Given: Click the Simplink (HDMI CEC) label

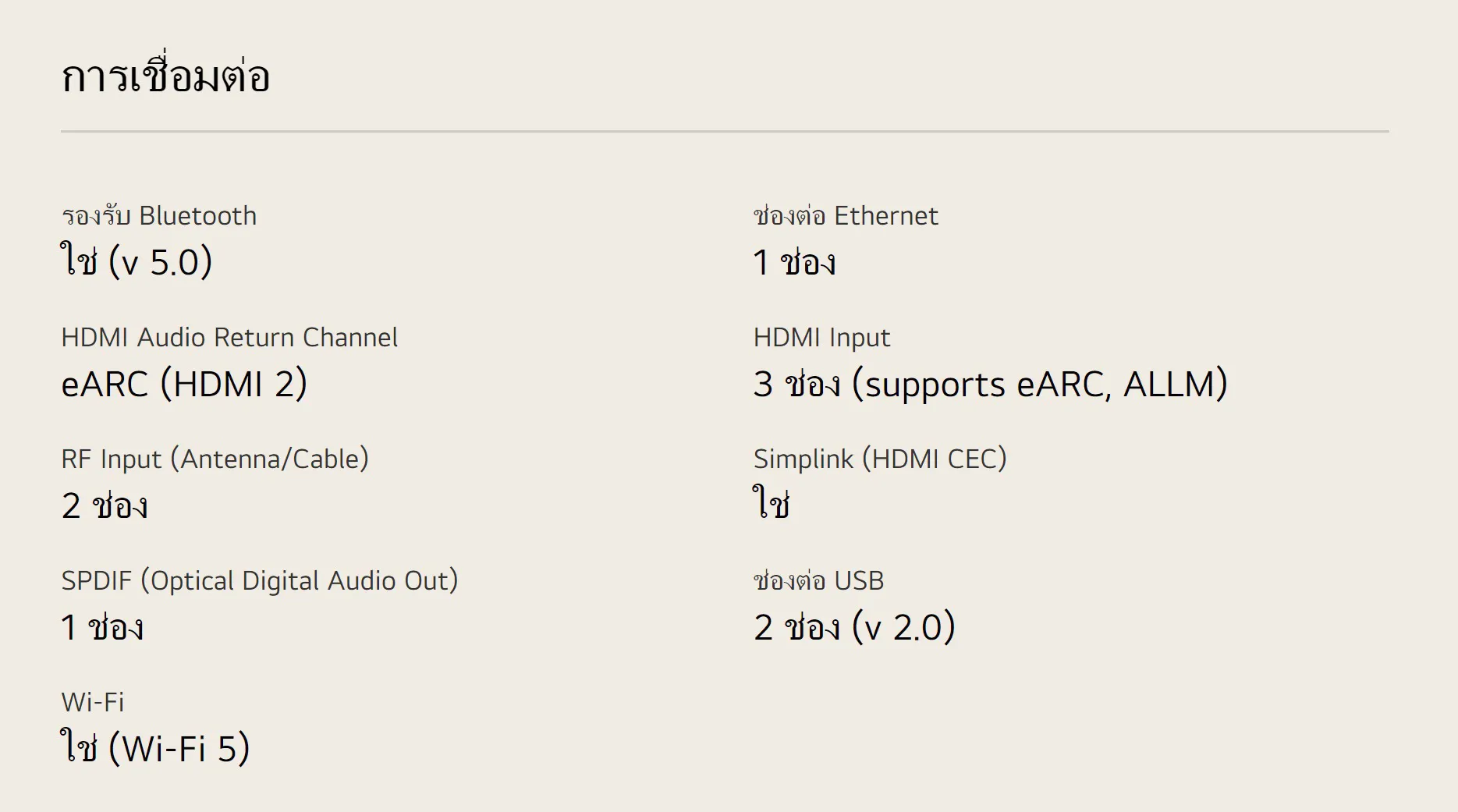Looking at the screenshot, I should point(880,459).
